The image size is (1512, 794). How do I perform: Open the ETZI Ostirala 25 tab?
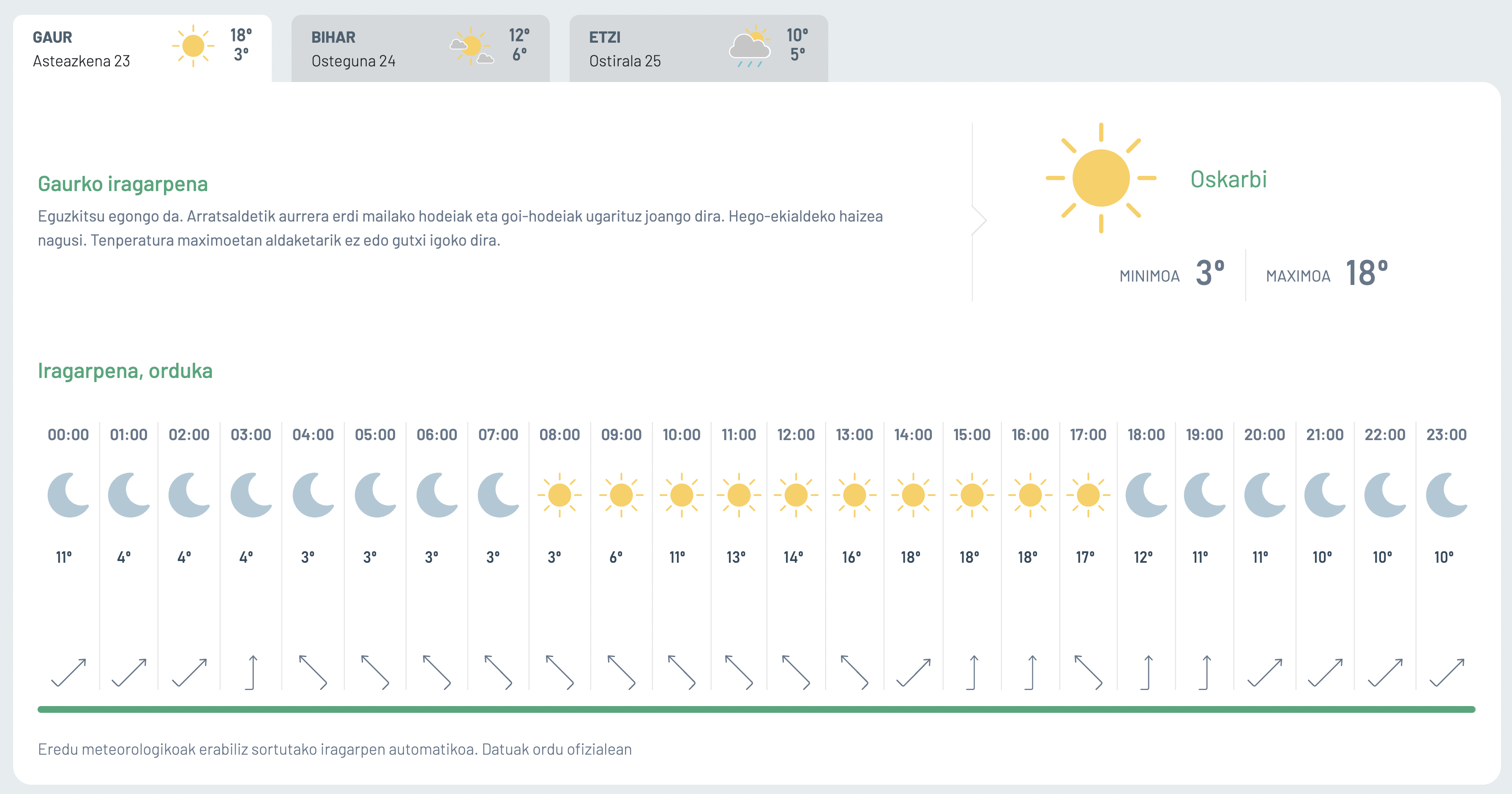(698, 48)
